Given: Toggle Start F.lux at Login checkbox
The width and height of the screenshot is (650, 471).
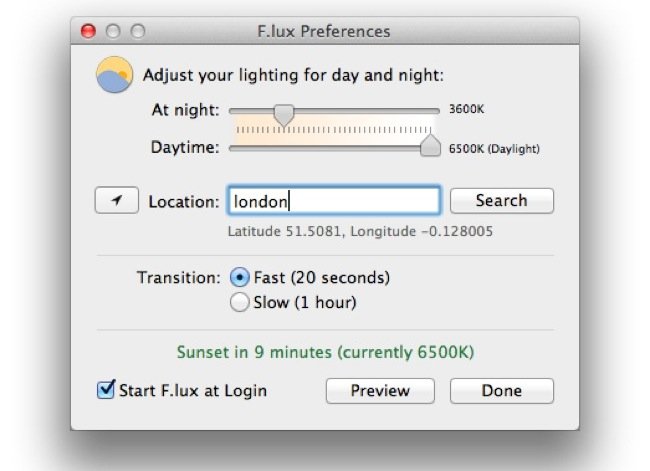Looking at the screenshot, I should (106, 390).
